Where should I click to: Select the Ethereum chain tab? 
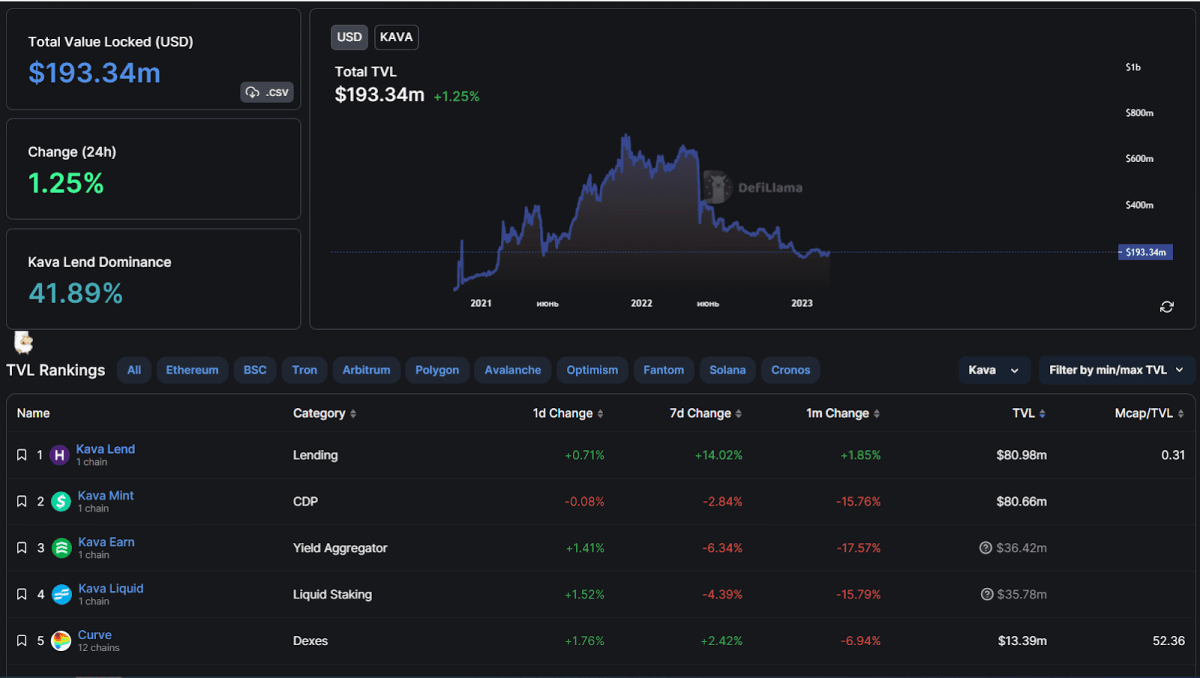pos(192,370)
